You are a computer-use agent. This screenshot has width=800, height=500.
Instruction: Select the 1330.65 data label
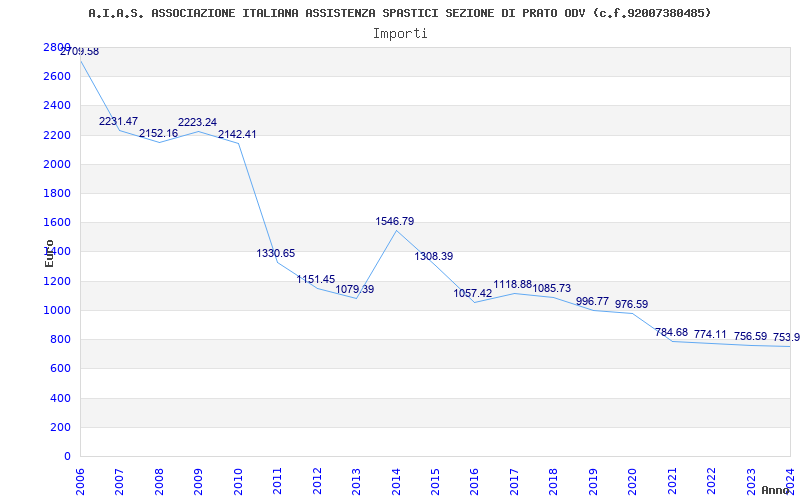pyautogui.click(x=276, y=253)
